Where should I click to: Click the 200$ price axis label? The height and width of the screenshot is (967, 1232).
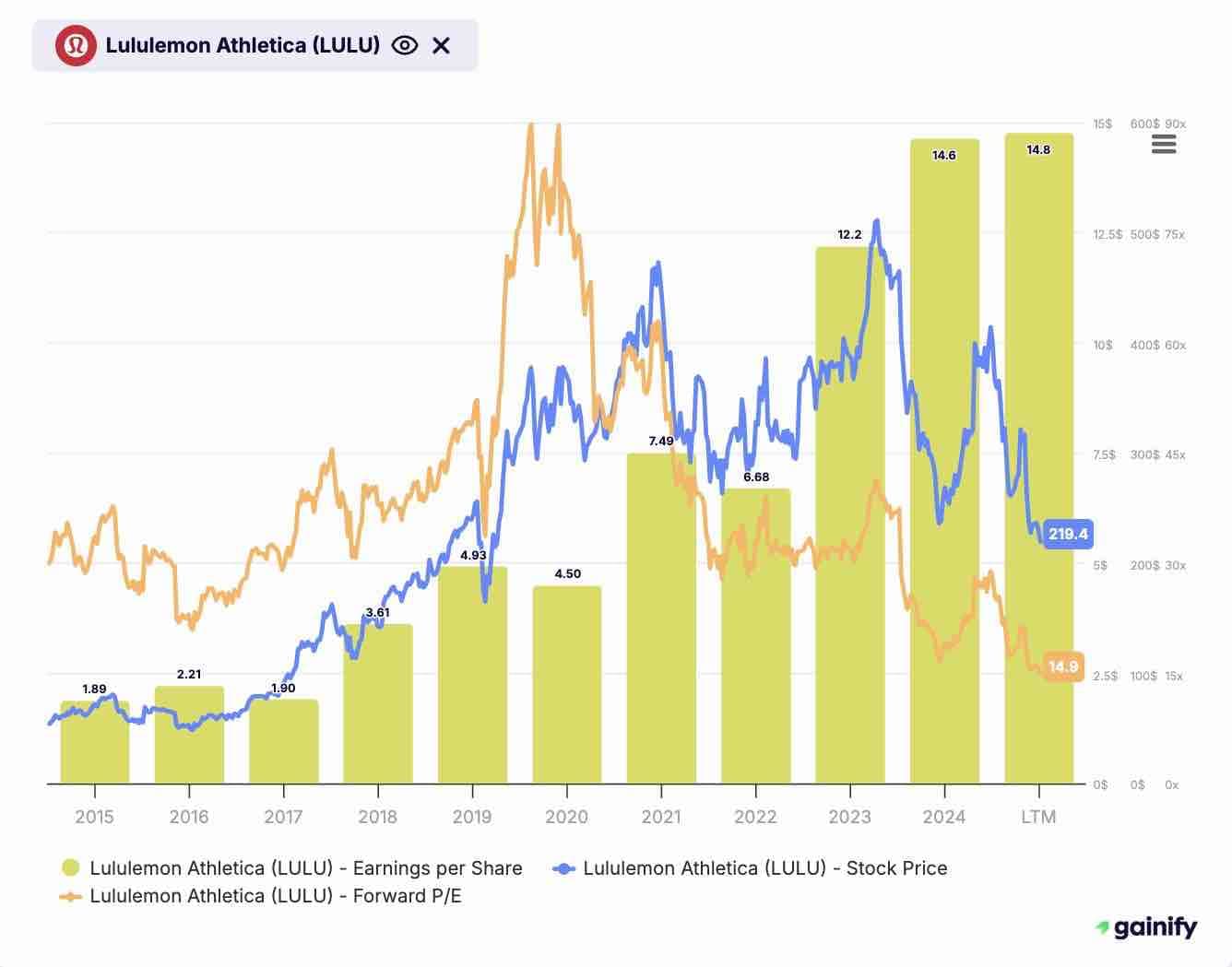pos(1145,565)
